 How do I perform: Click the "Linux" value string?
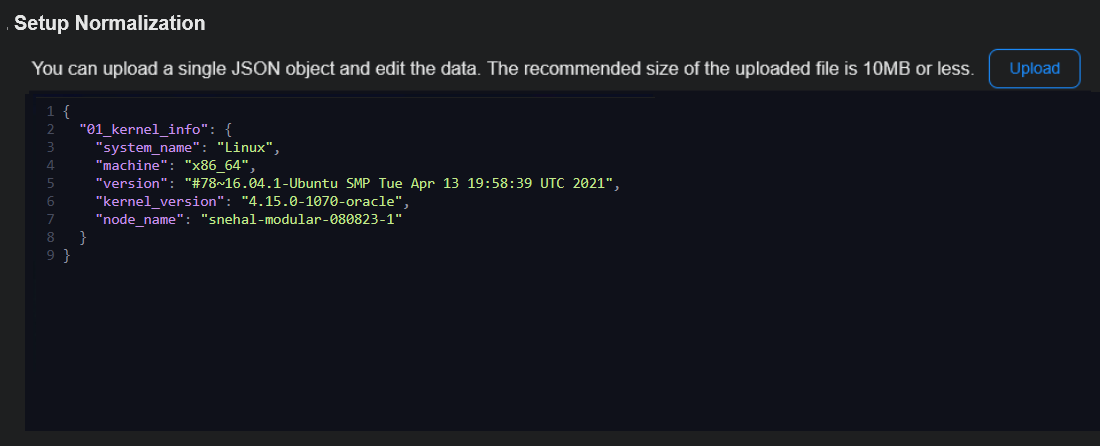click(245, 147)
